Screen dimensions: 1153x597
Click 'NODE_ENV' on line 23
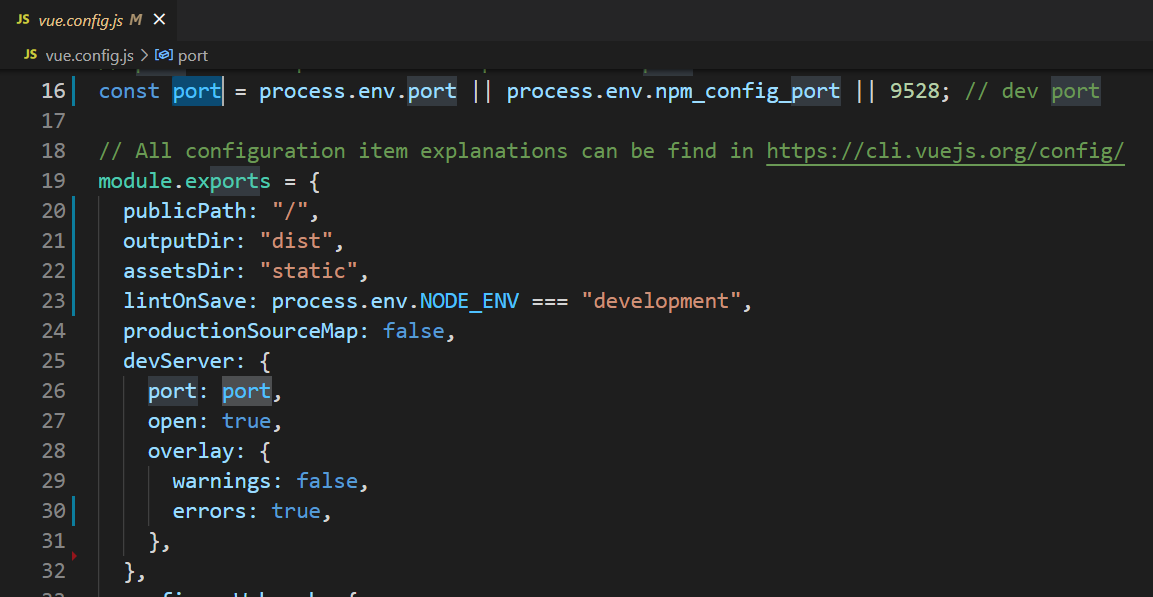pos(469,301)
